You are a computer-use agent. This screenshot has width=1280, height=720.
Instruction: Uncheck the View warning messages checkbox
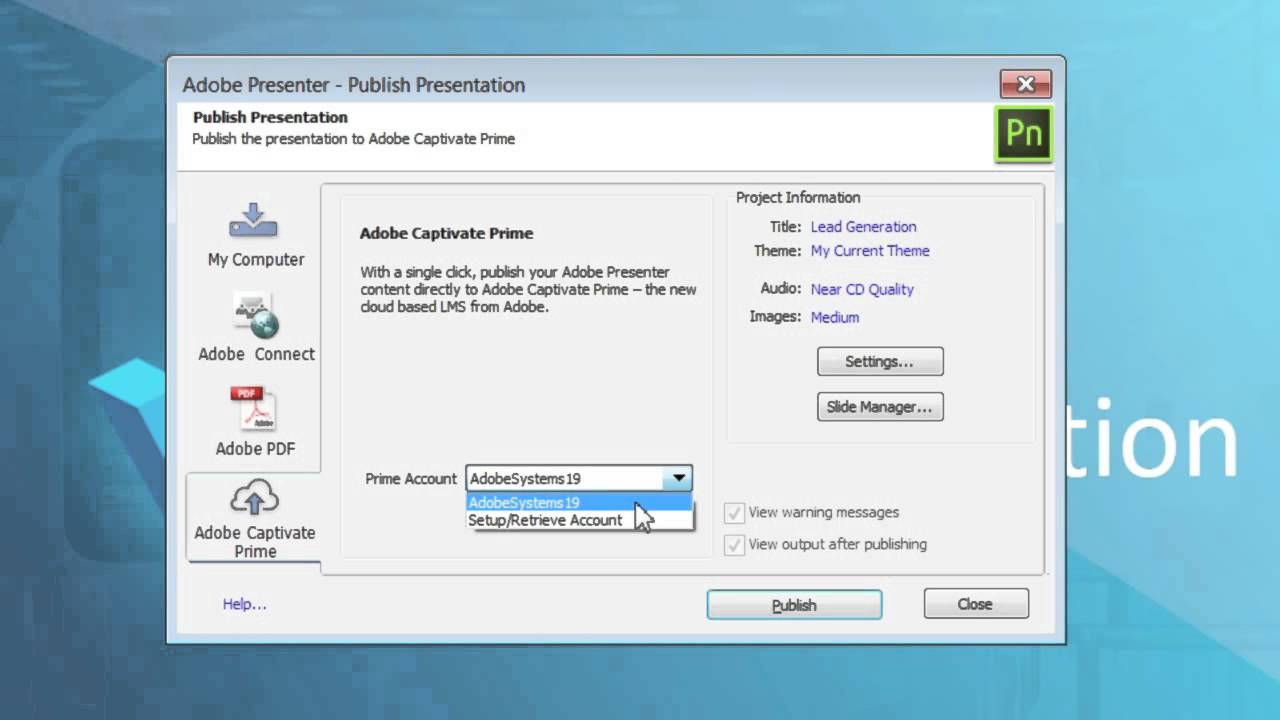734,512
